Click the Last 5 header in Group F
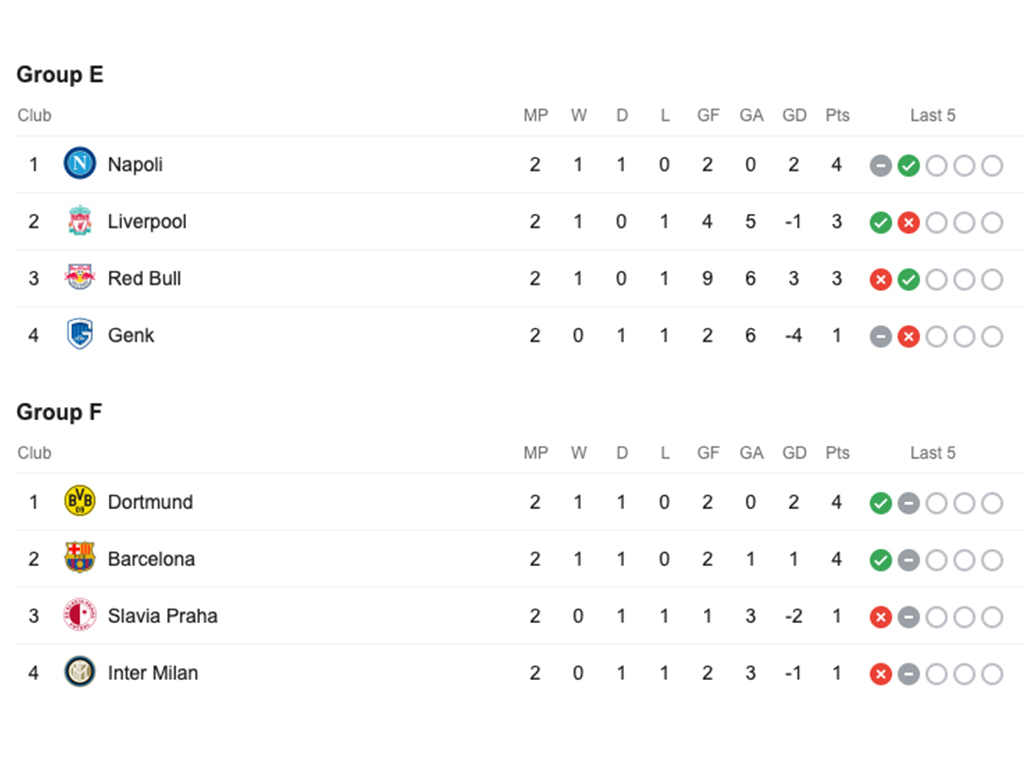The image size is (1024, 768). pos(933,453)
